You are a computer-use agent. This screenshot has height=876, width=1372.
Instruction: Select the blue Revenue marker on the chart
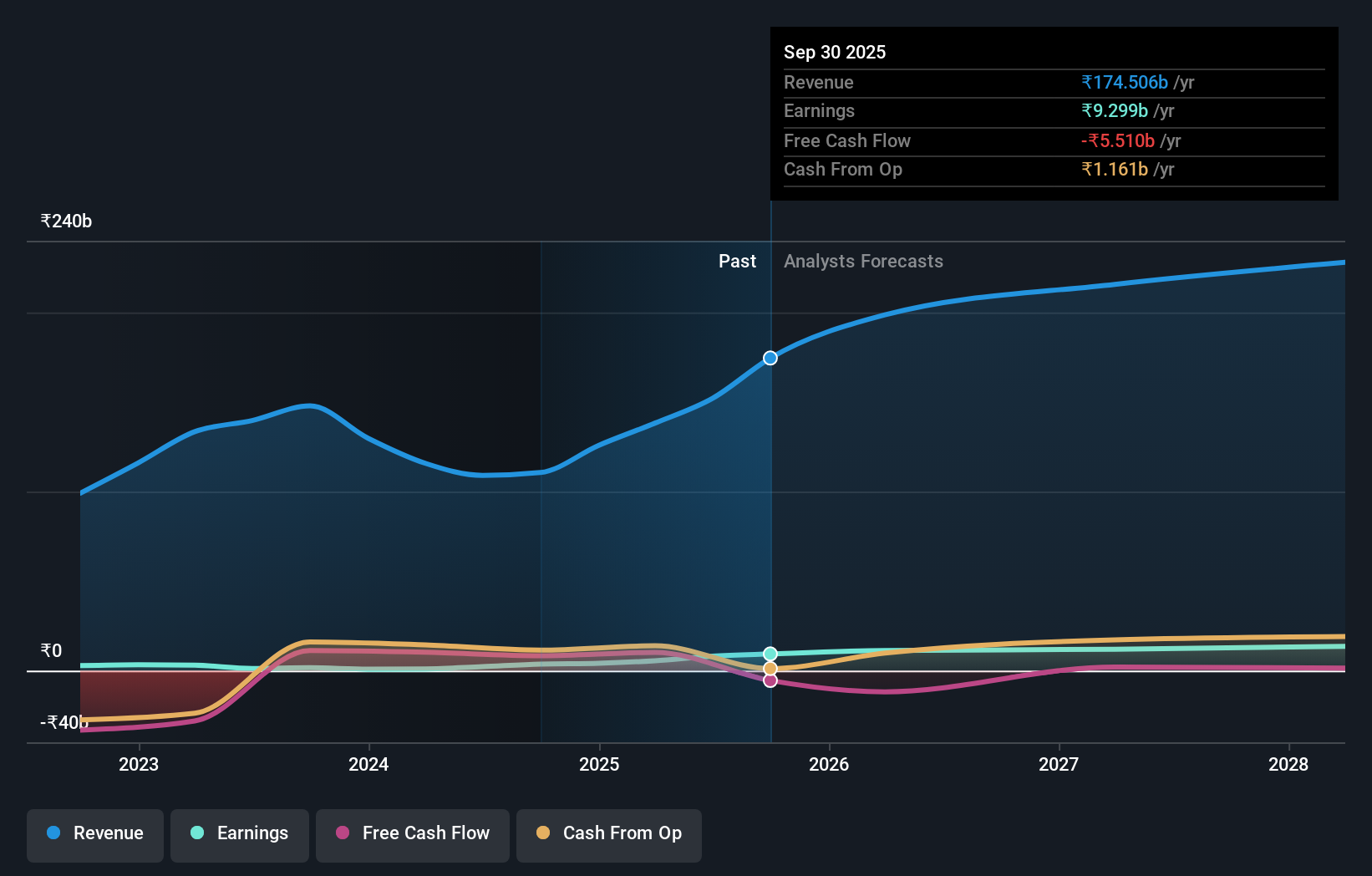coord(770,358)
